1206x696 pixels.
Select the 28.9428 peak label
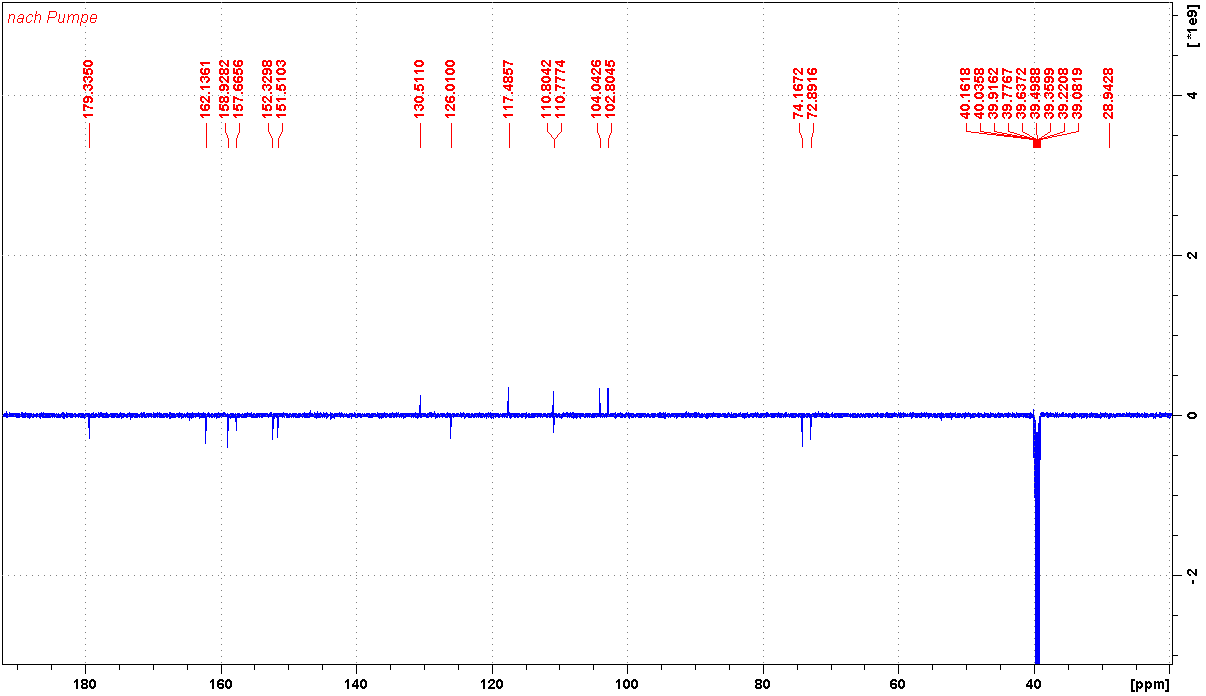[1109, 94]
